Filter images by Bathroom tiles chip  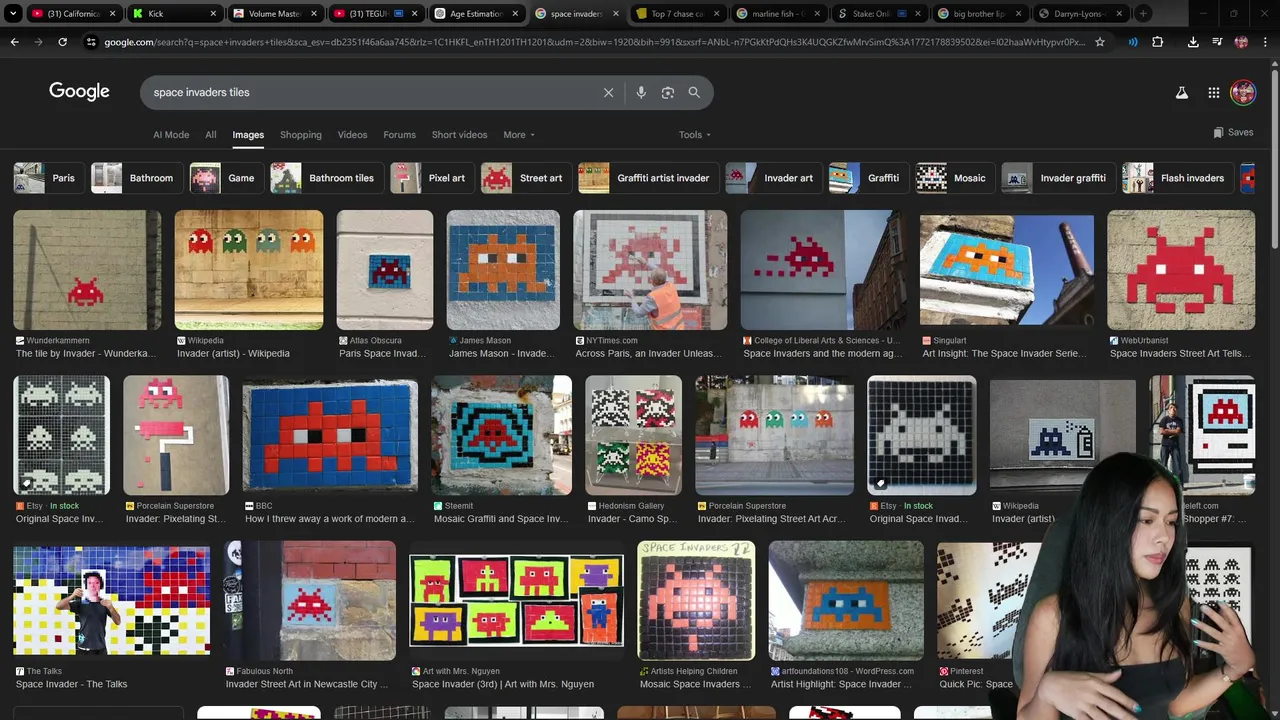tap(325, 178)
